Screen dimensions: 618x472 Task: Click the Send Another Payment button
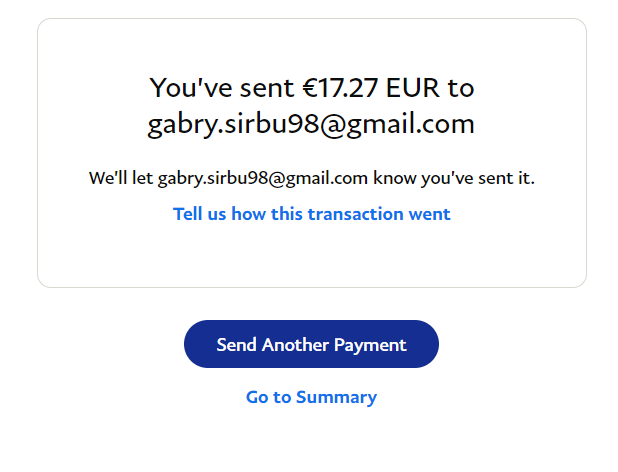[x=311, y=344]
